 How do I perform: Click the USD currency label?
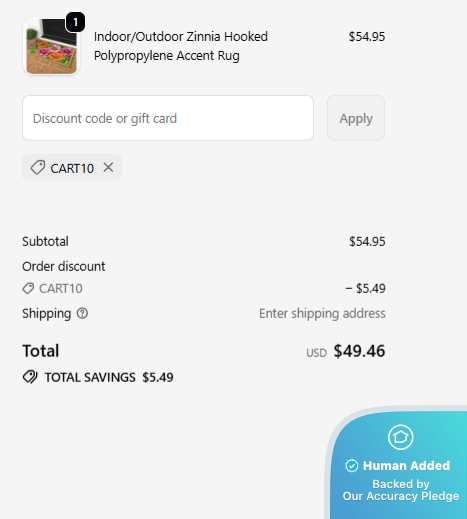coord(316,353)
